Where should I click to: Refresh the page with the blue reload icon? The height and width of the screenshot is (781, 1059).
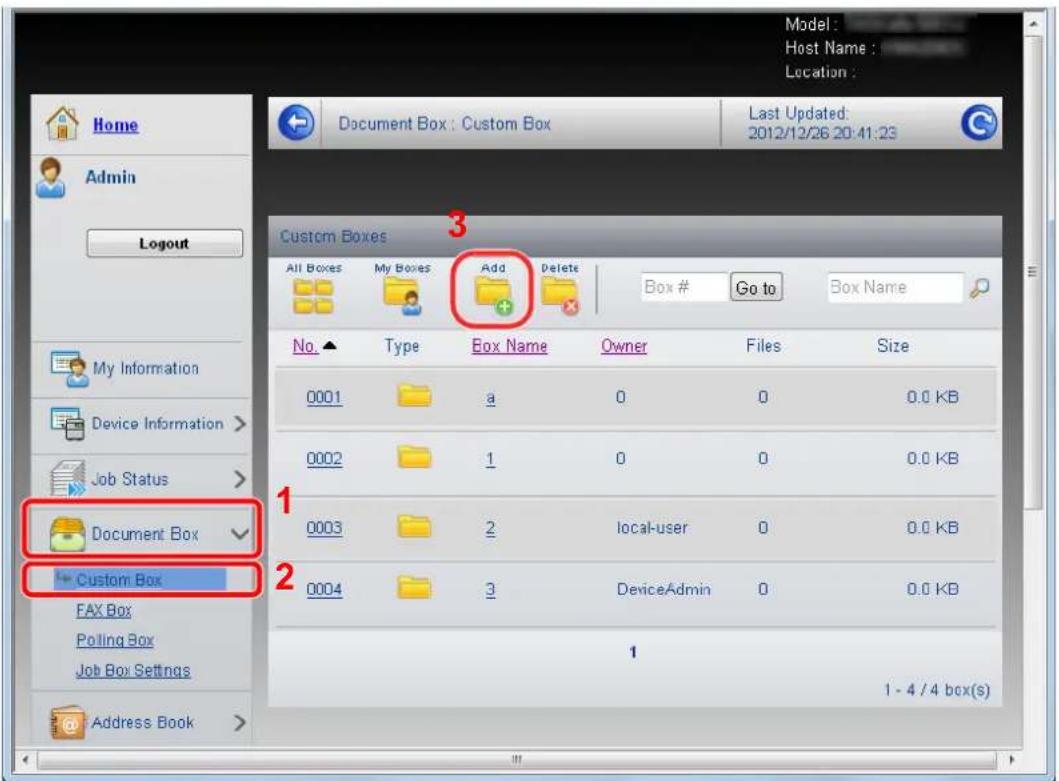979,123
